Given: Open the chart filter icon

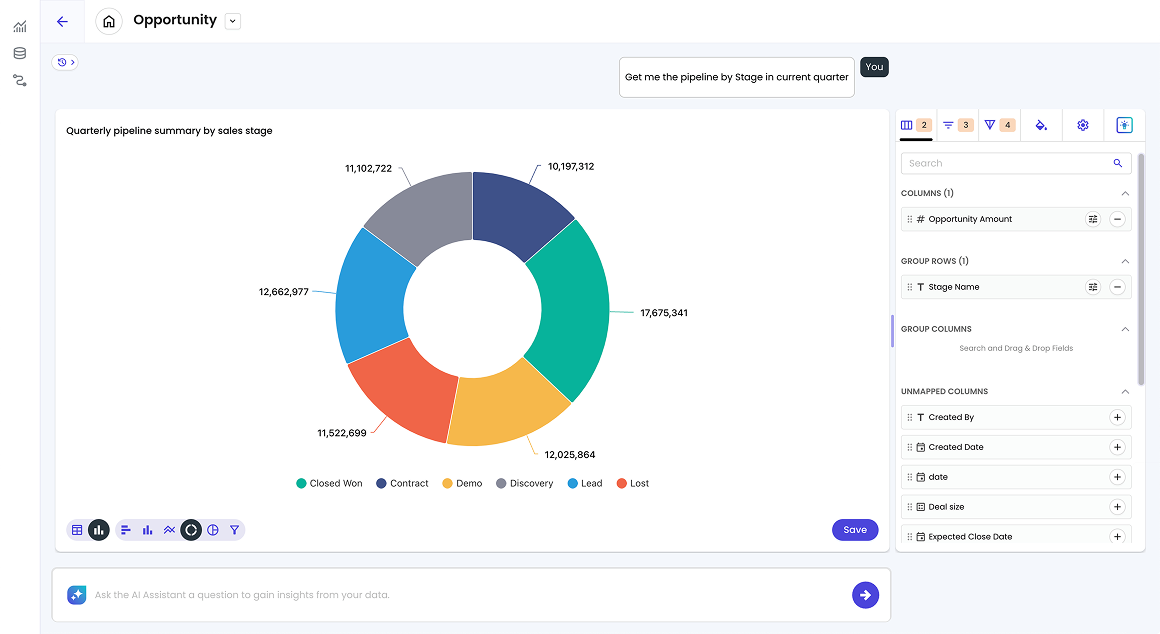Looking at the screenshot, I should [x=234, y=530].
